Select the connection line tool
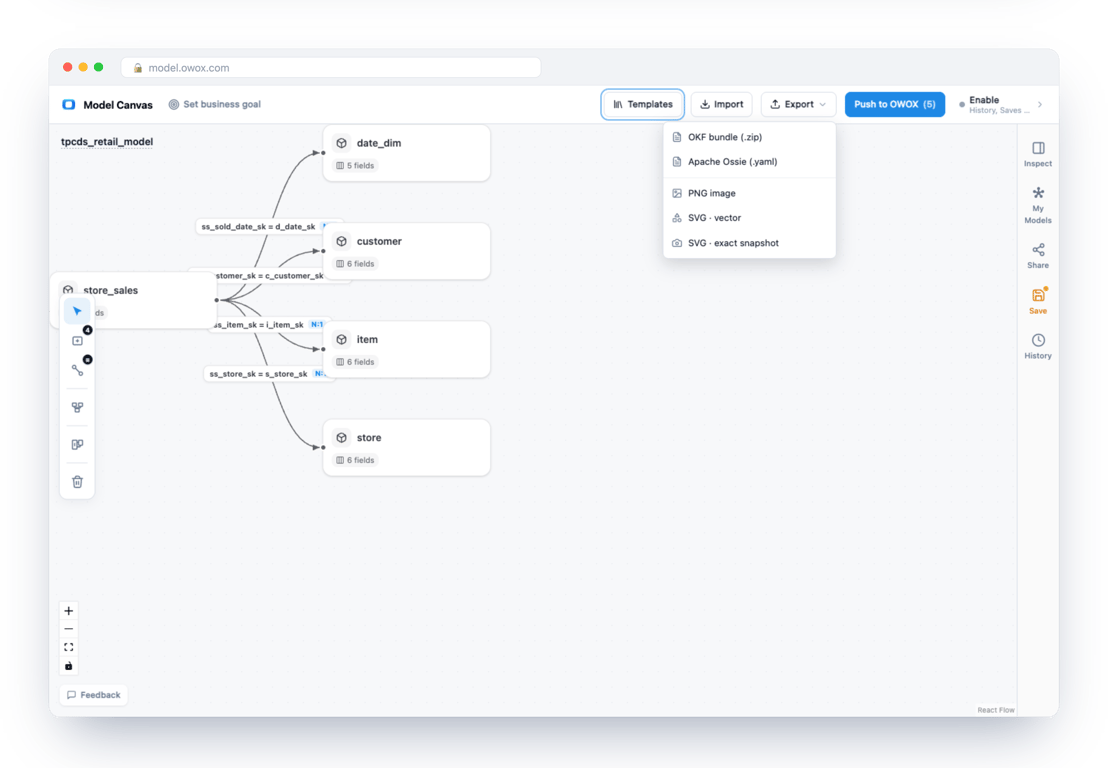The width and height of the screenshot is (1108, 768). 77,370
